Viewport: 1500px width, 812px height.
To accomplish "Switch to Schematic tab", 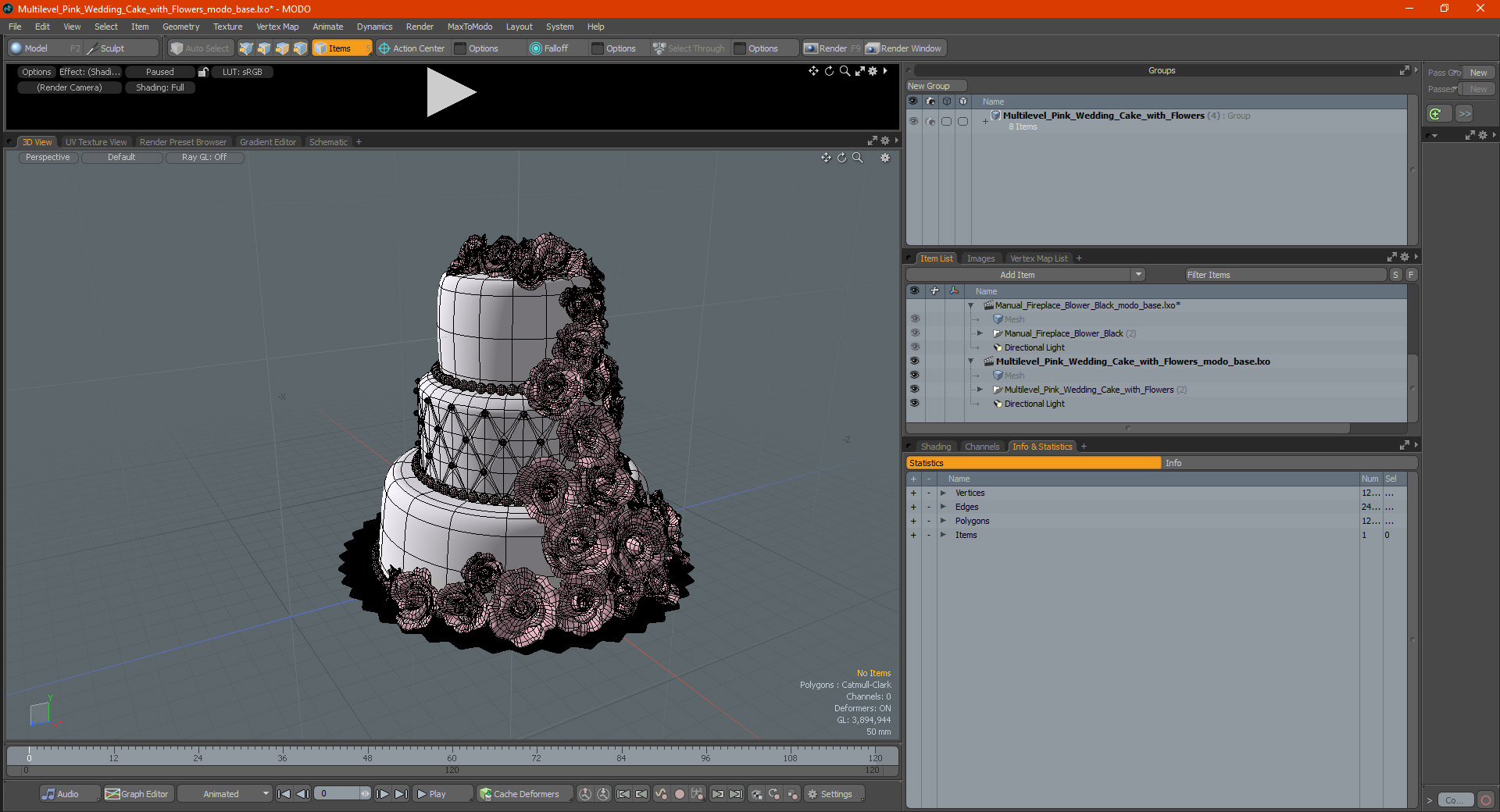I will [328, 142].
